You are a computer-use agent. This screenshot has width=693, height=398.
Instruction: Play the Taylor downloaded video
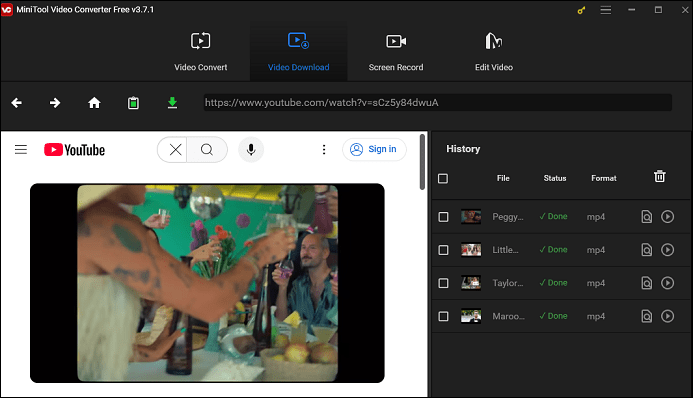(x=667, y=283)
